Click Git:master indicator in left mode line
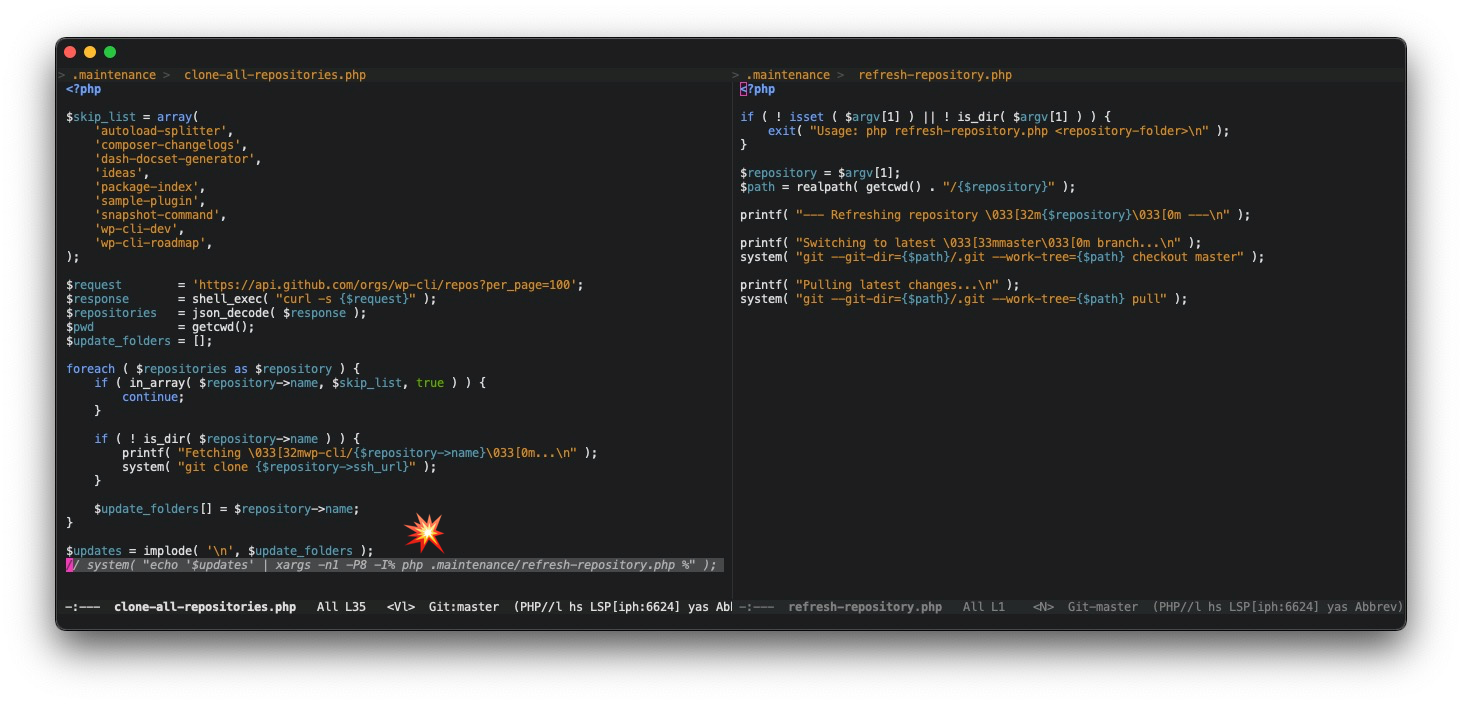Image resolution: width=1462 pixels, height=704 pixels. (x=464, y=607)
